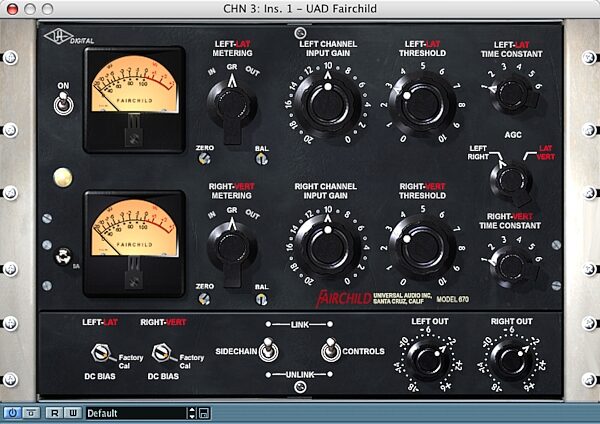
Task: Flip the CONTROLS link toggle switch
Action: 331,350
